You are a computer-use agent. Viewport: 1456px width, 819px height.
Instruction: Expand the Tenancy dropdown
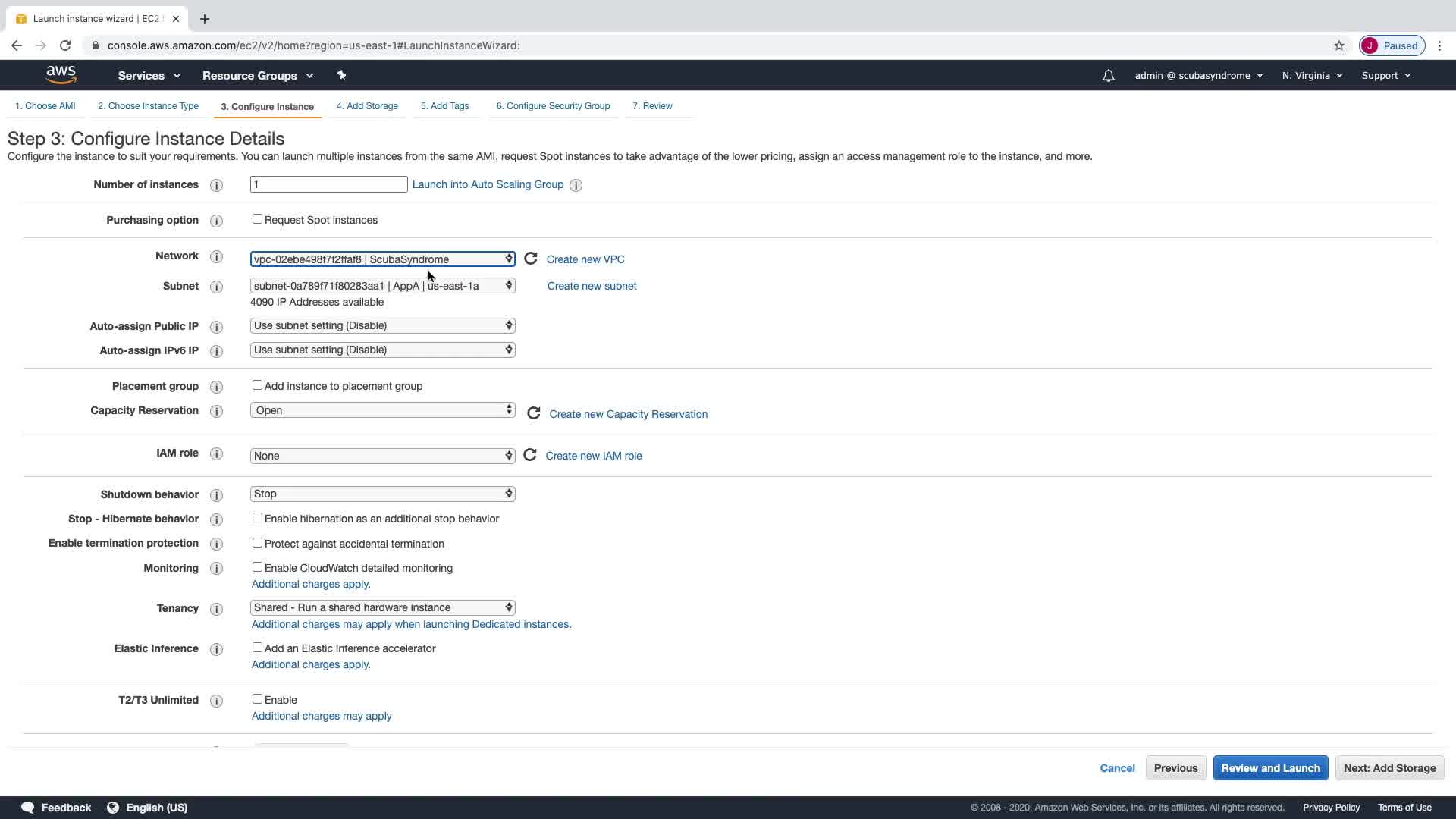click(x=382, y=607)
